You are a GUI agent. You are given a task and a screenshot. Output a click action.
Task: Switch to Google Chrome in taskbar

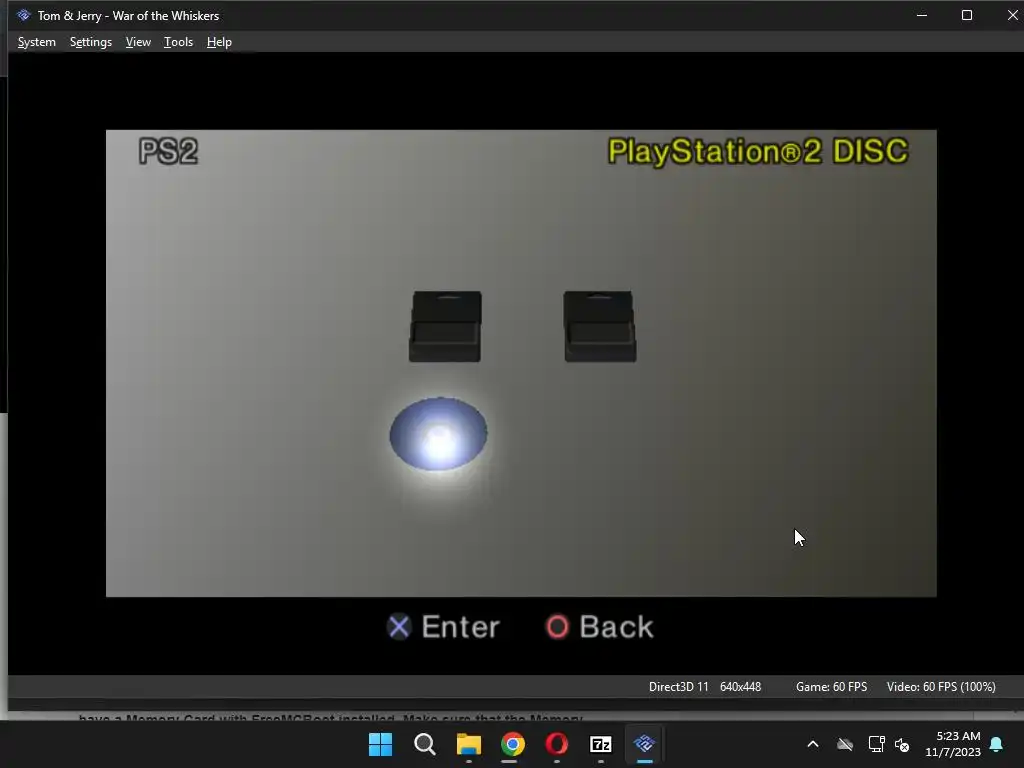pyautogui.click(x=513, y=744)
